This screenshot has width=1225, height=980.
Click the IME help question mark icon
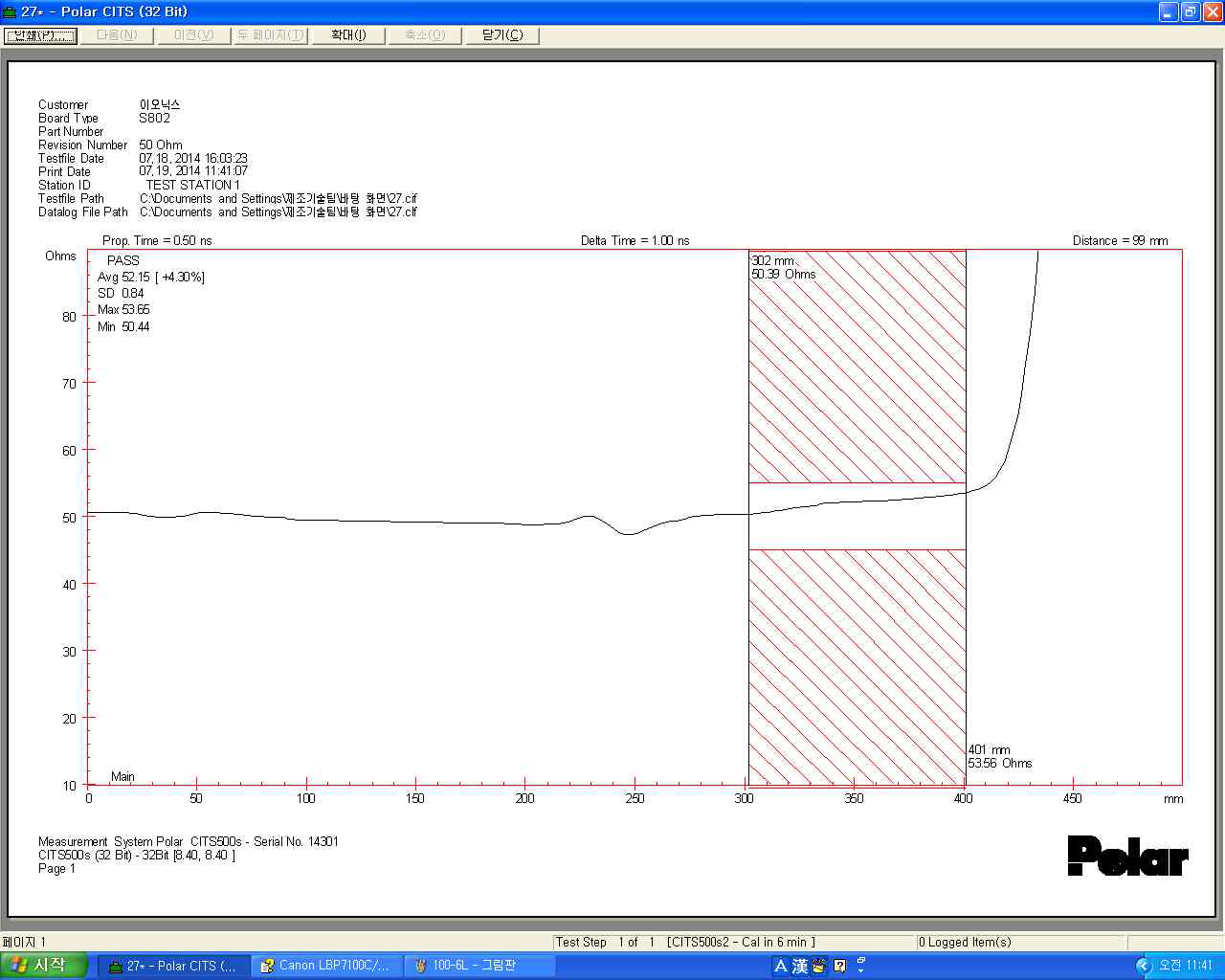[839, 966]
